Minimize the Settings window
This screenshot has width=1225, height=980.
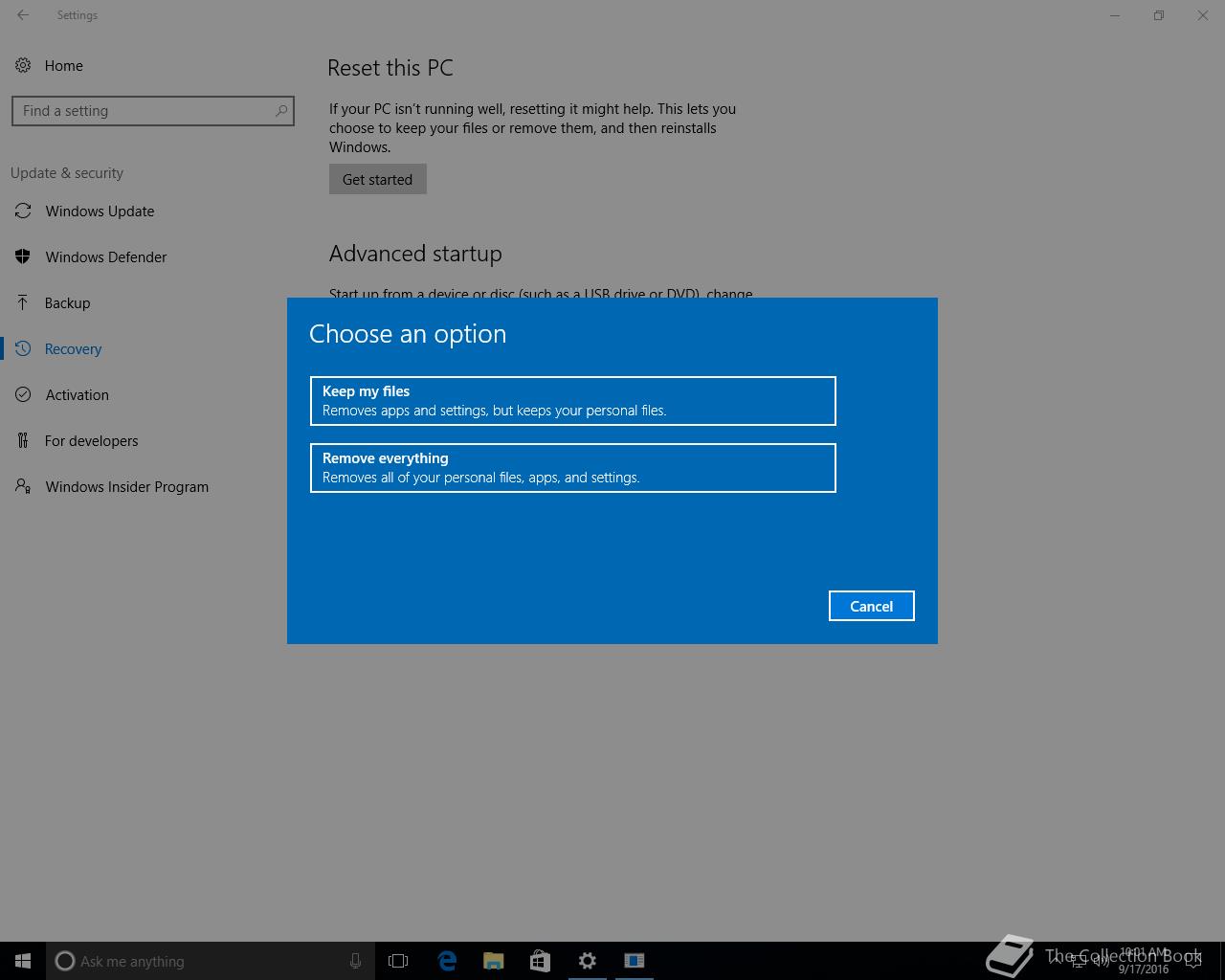click(x=1115, y=15)
